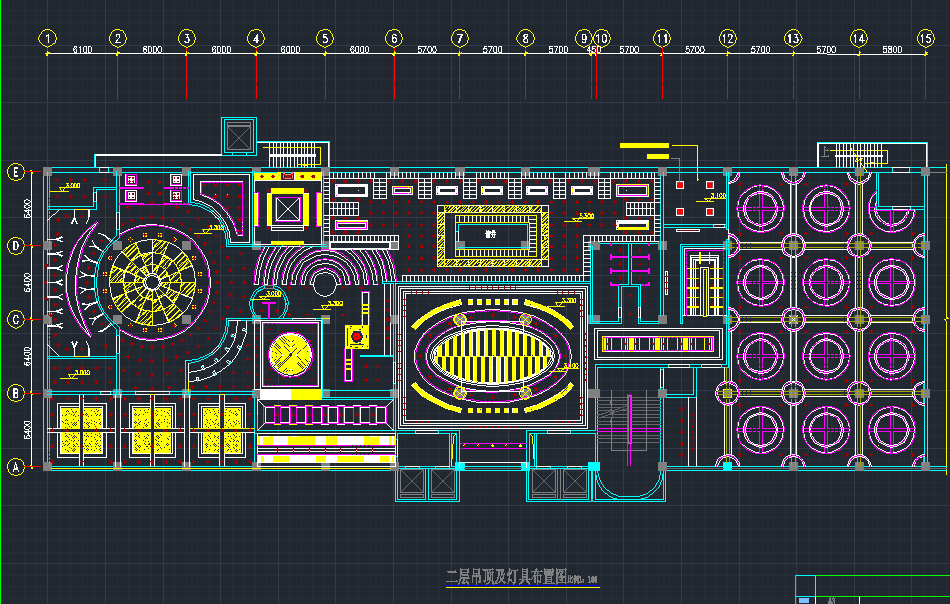Select the blue title block cell bottom-right
Viewport: 950px width, 604px height.
coord(804,598)
